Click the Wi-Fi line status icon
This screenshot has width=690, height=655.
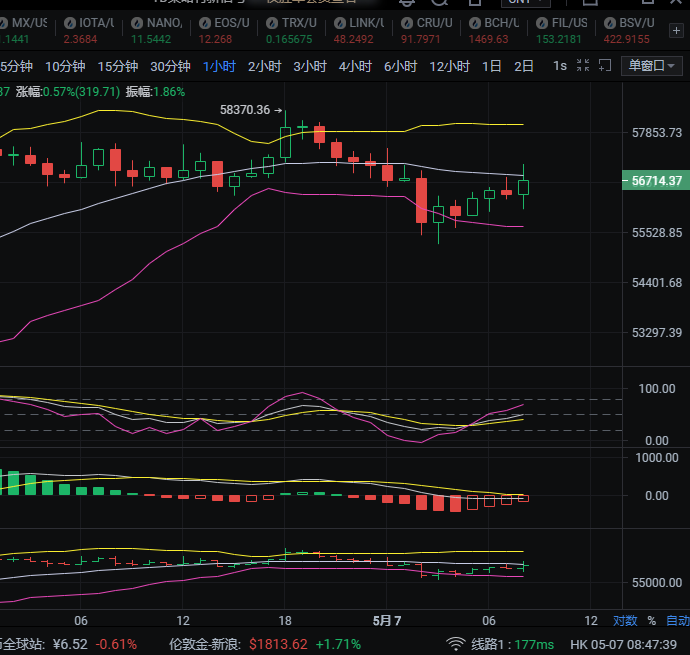click(x=456, y=643)
